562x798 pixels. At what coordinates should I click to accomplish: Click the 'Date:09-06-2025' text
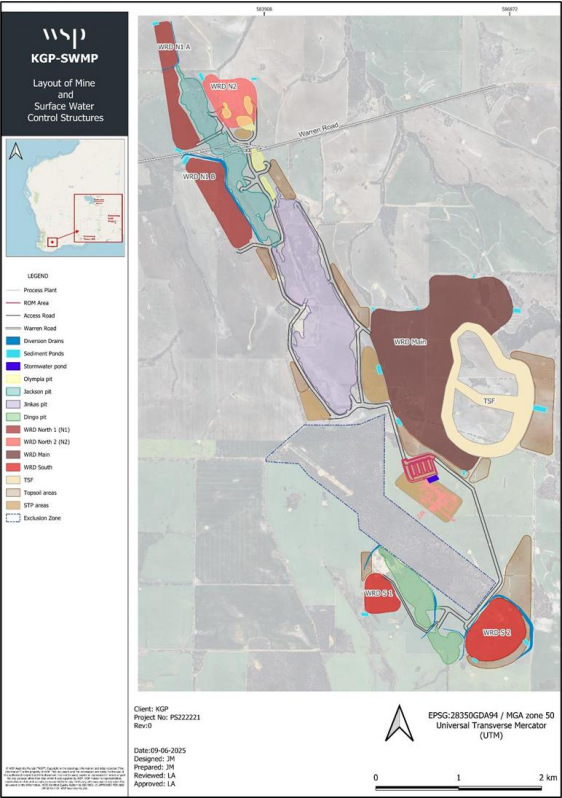point(160,750)
